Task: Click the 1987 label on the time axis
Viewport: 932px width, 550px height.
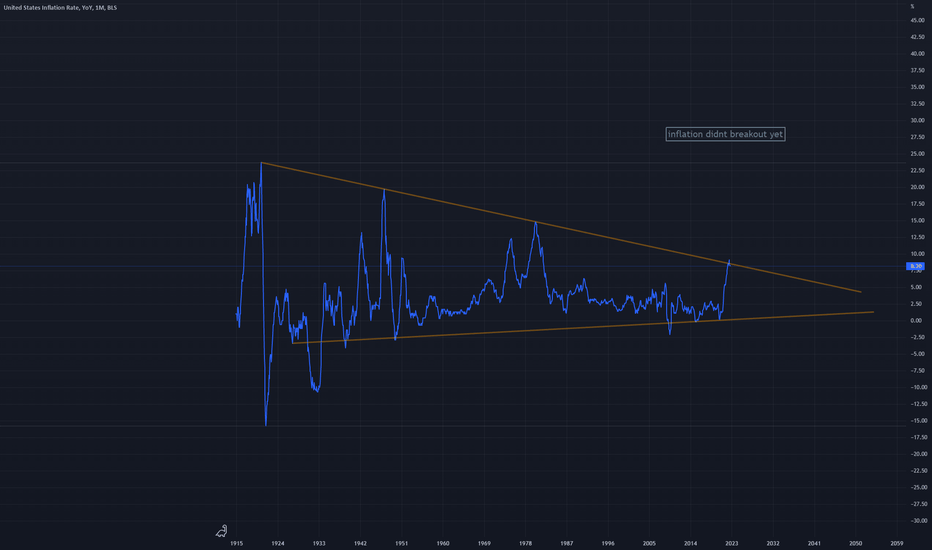Action: pyautogui.click(x=566, y=543)
